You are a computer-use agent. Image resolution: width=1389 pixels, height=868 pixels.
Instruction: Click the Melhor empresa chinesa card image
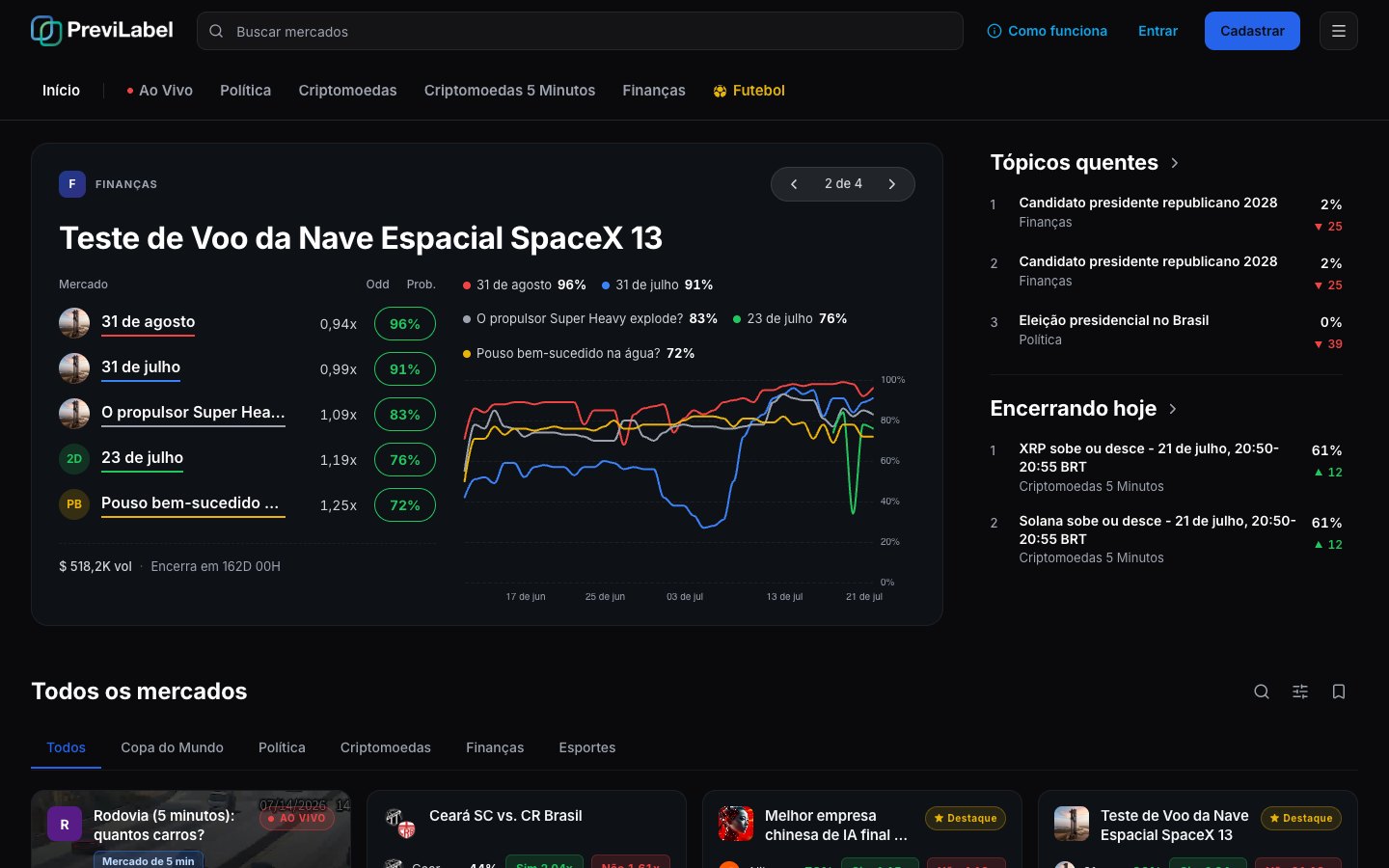point(736,824)
